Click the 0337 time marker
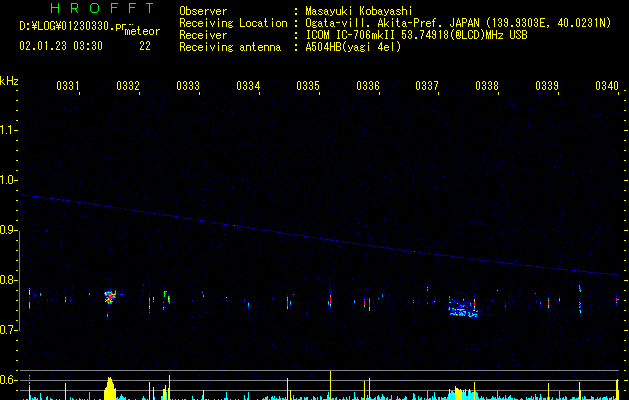This screenshot has width=629, height=400. click(427, 86)
